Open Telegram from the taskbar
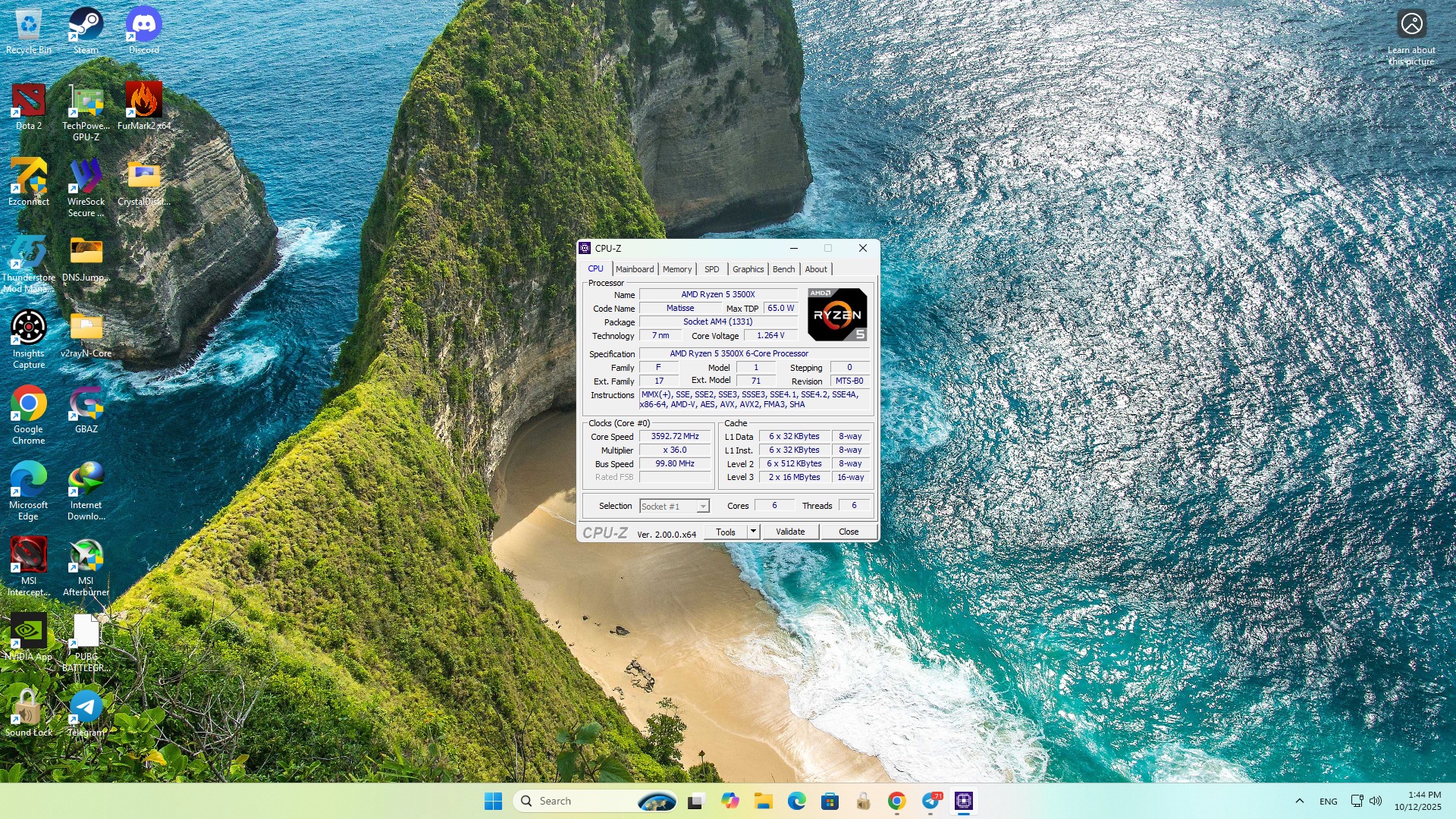1456x819 pixels. [930, 801]
